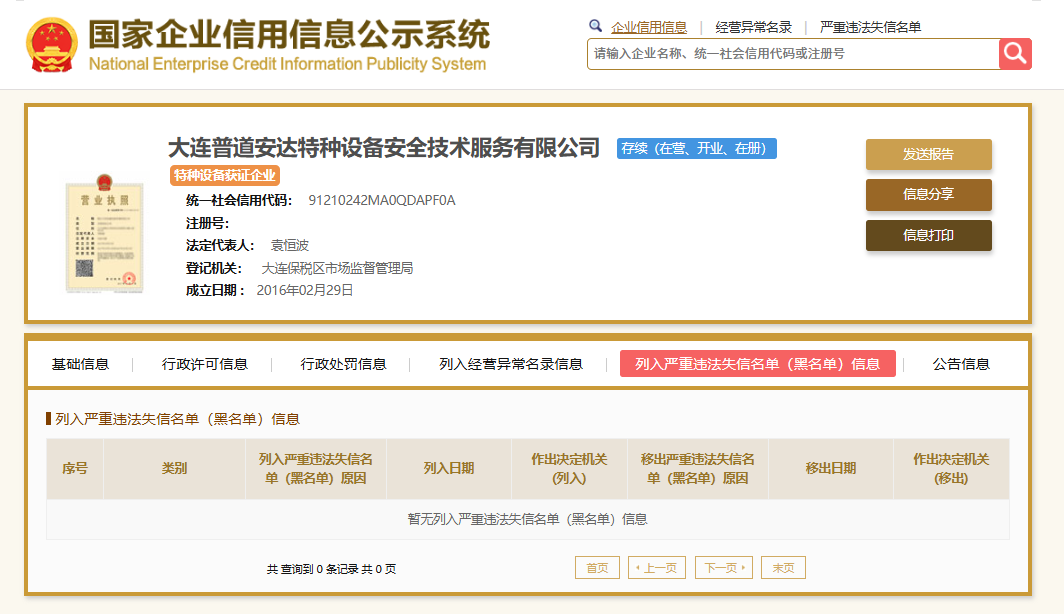
Task: Click the small magnifier icon beside 企业信用信息
Action: pyautogui.click(x=595, y=26)
